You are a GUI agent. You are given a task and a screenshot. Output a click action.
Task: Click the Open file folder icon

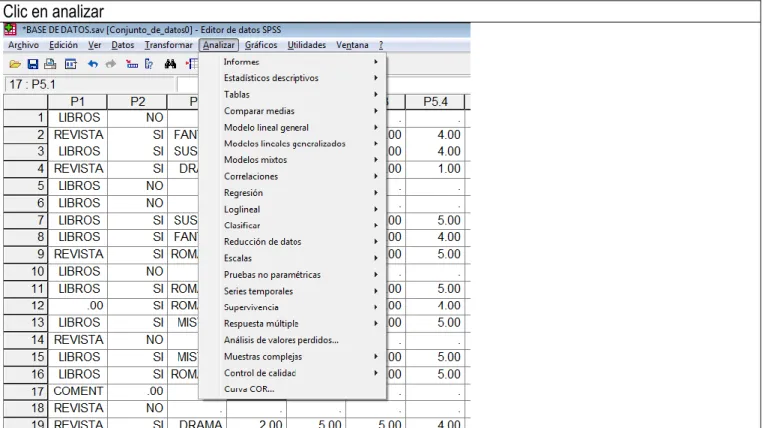pyautogui.click(x=15, y=64)
